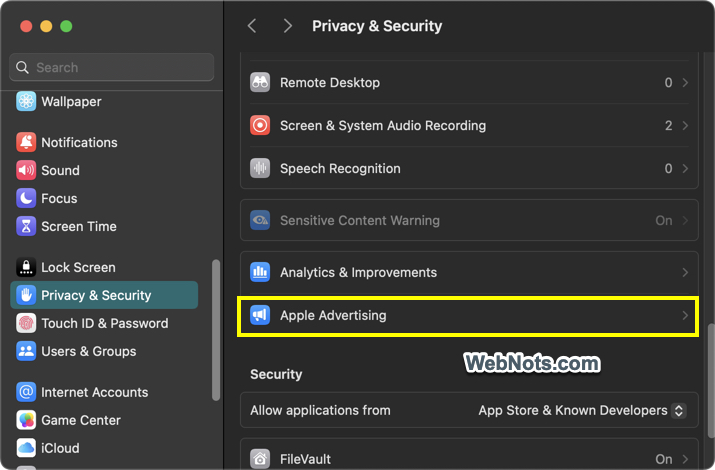
Task: Open Sensitive Content Warning chevron
Action: (x=685, y=220)
